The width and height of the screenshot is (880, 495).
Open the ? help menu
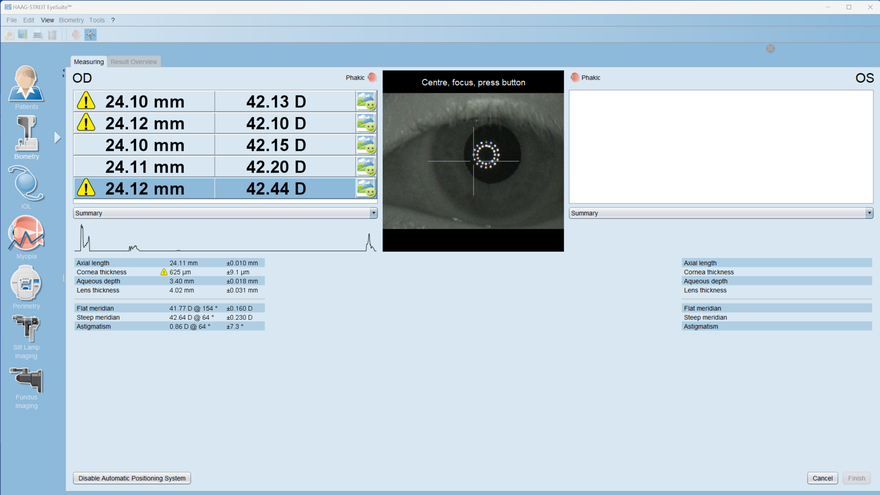pos(113,20)
